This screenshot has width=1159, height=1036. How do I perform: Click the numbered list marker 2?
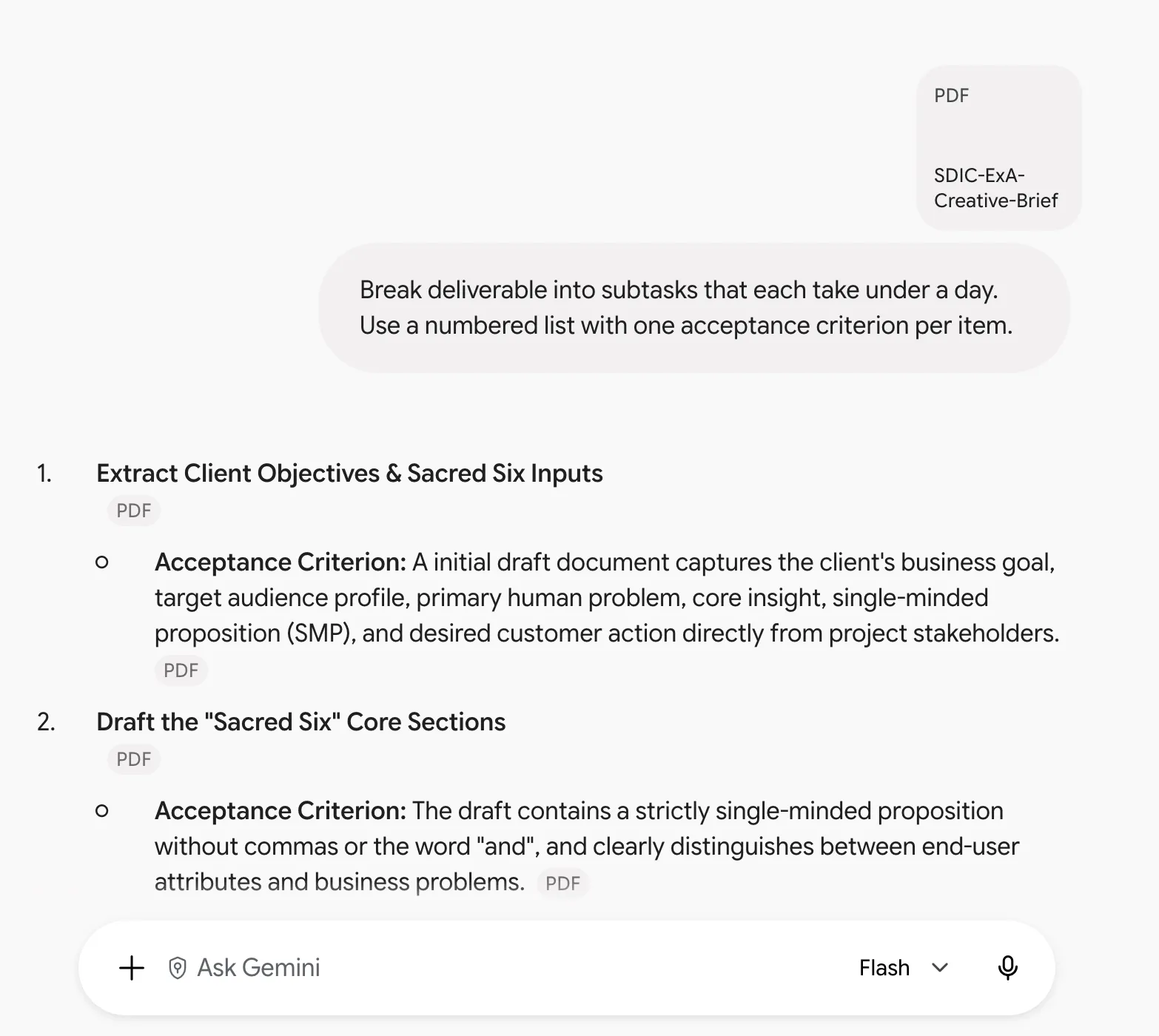46,722
